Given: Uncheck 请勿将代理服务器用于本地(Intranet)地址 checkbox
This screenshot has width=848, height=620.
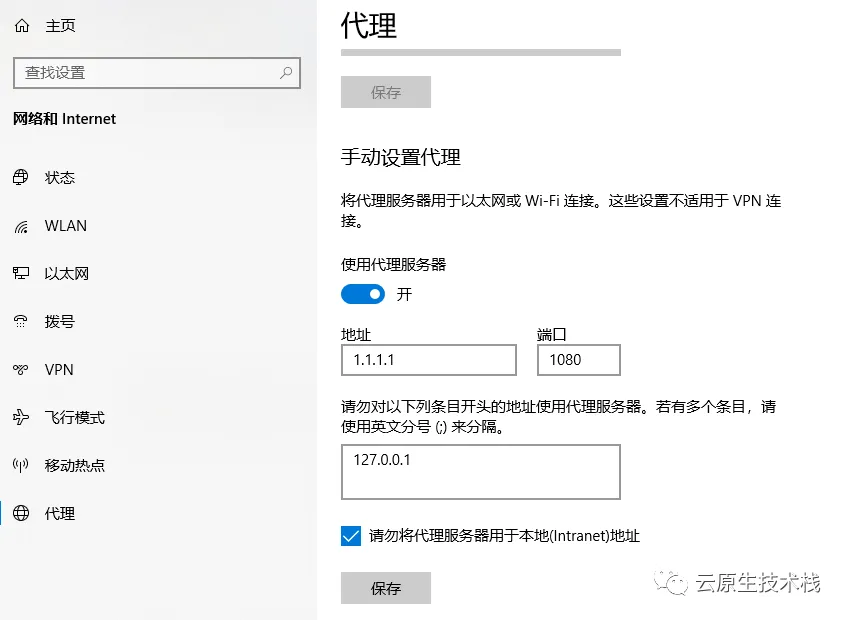Looking at the screenshot, I should click(x=351, y=536).
